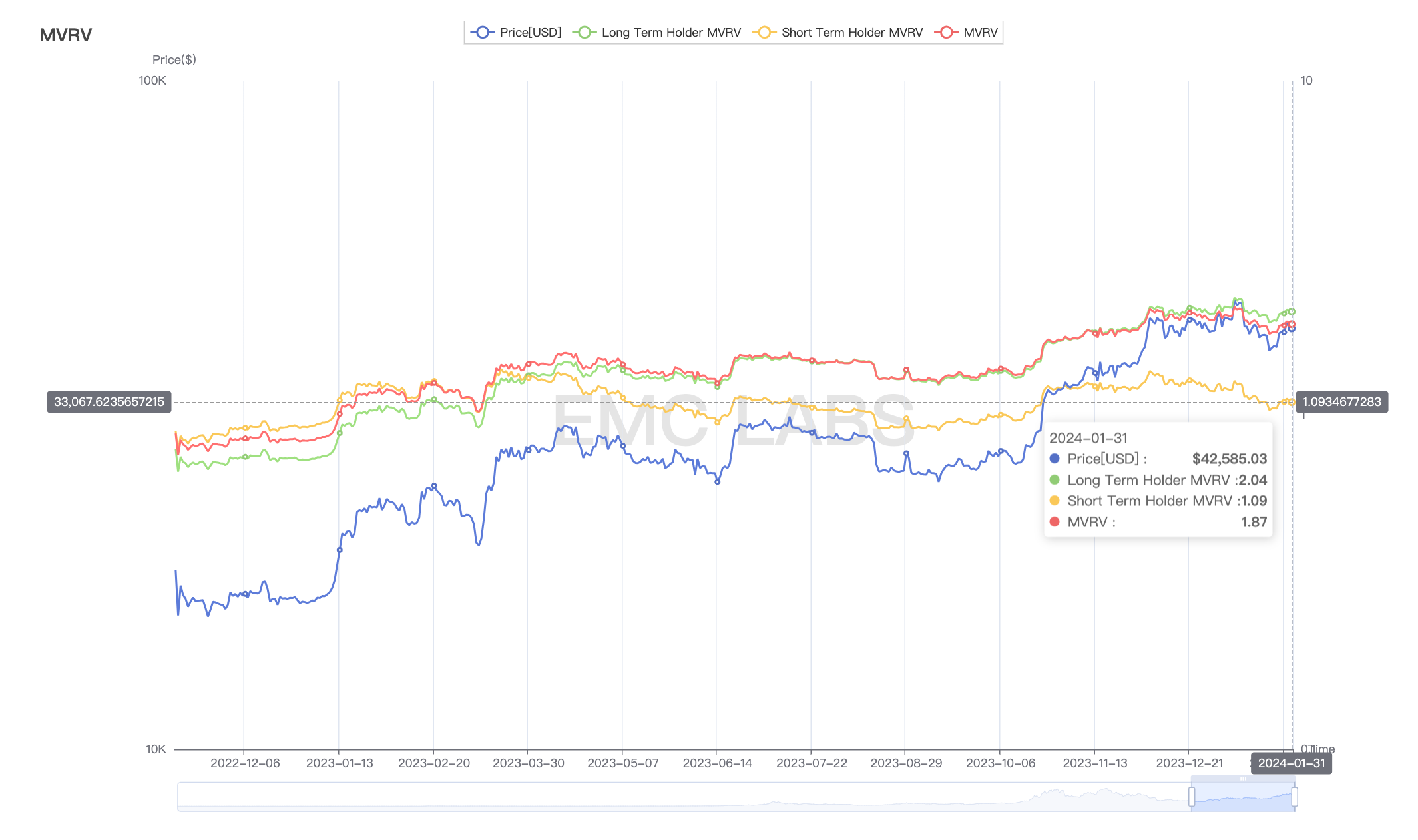1418x840 pixels.
Task: Click the 2023-06-14 x-axis date label
Action: (717, 763)
